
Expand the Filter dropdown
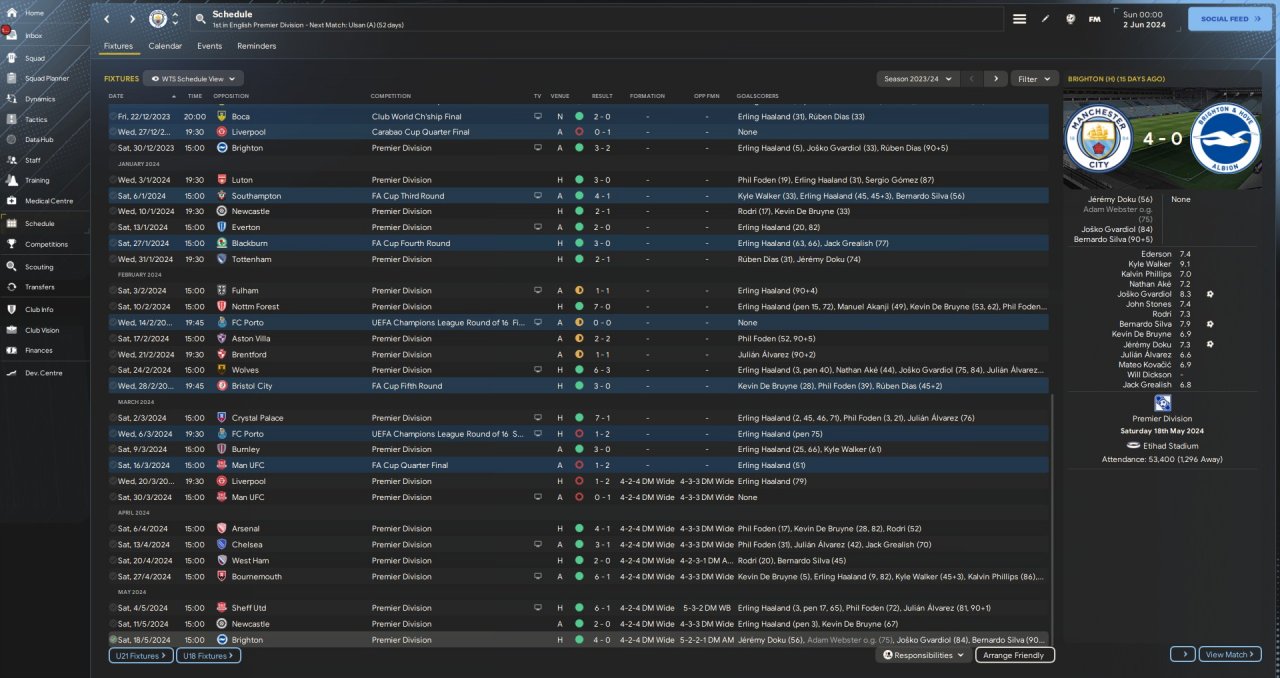pos(1034,78)
